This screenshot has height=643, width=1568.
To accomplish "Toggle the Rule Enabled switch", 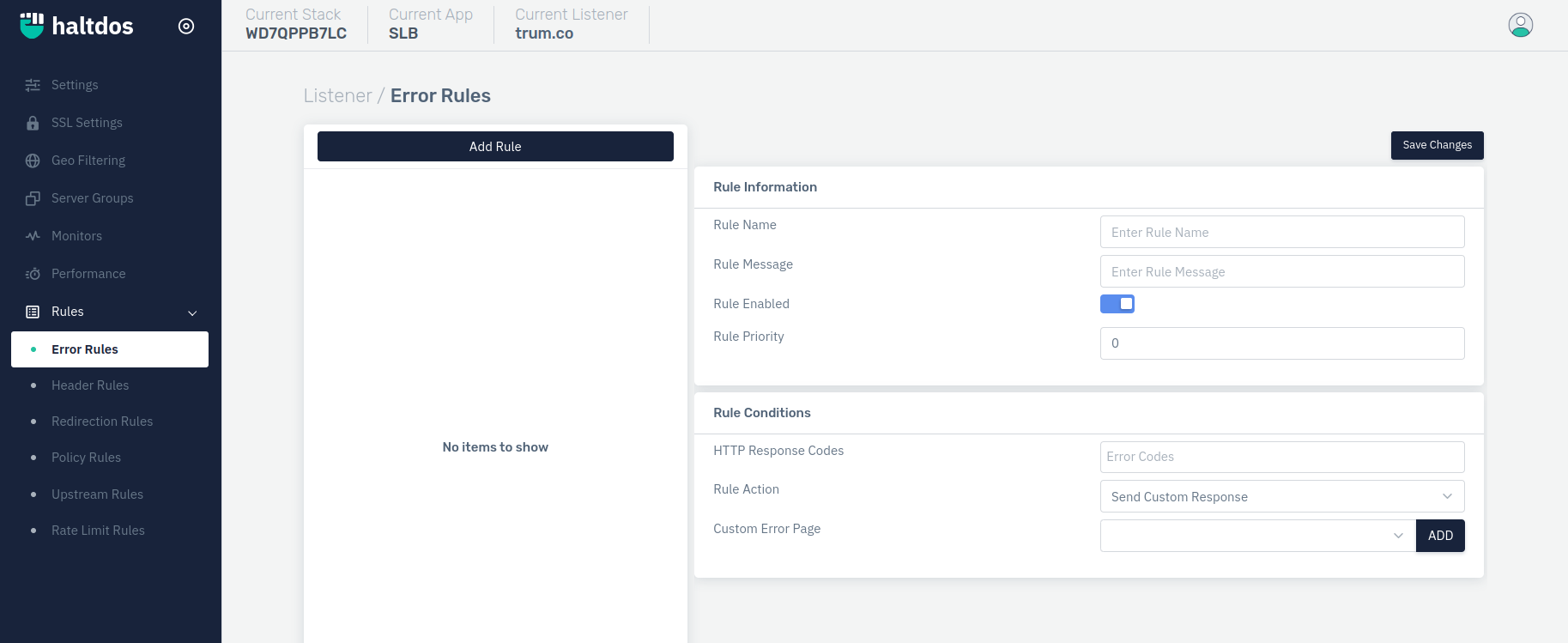I will tap(1117, 304).
